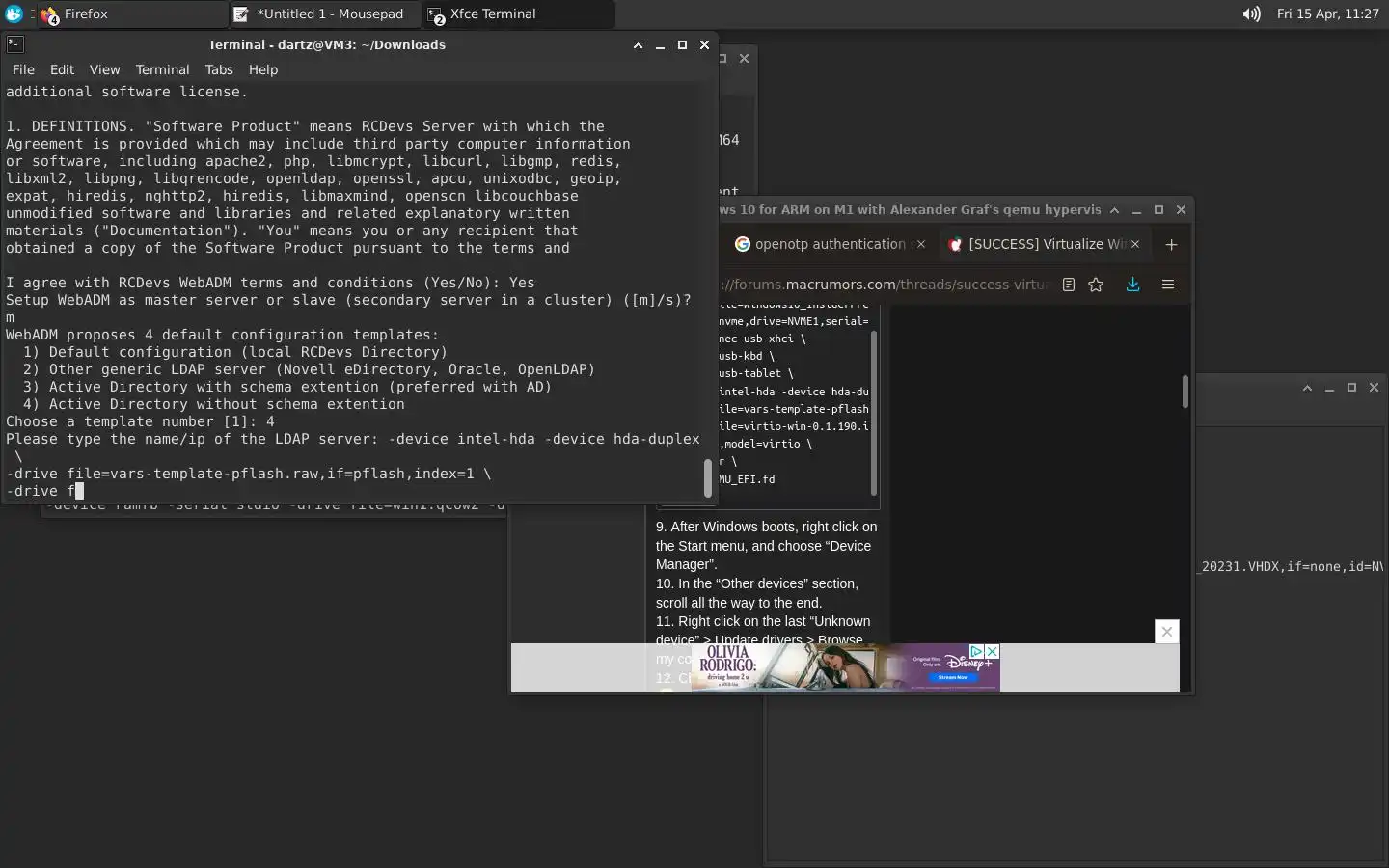The width and height of the screenshot is (1389, 868).
Task: Close the [SUCCESS] Virtualize tab
Action: coord(1135,244)
